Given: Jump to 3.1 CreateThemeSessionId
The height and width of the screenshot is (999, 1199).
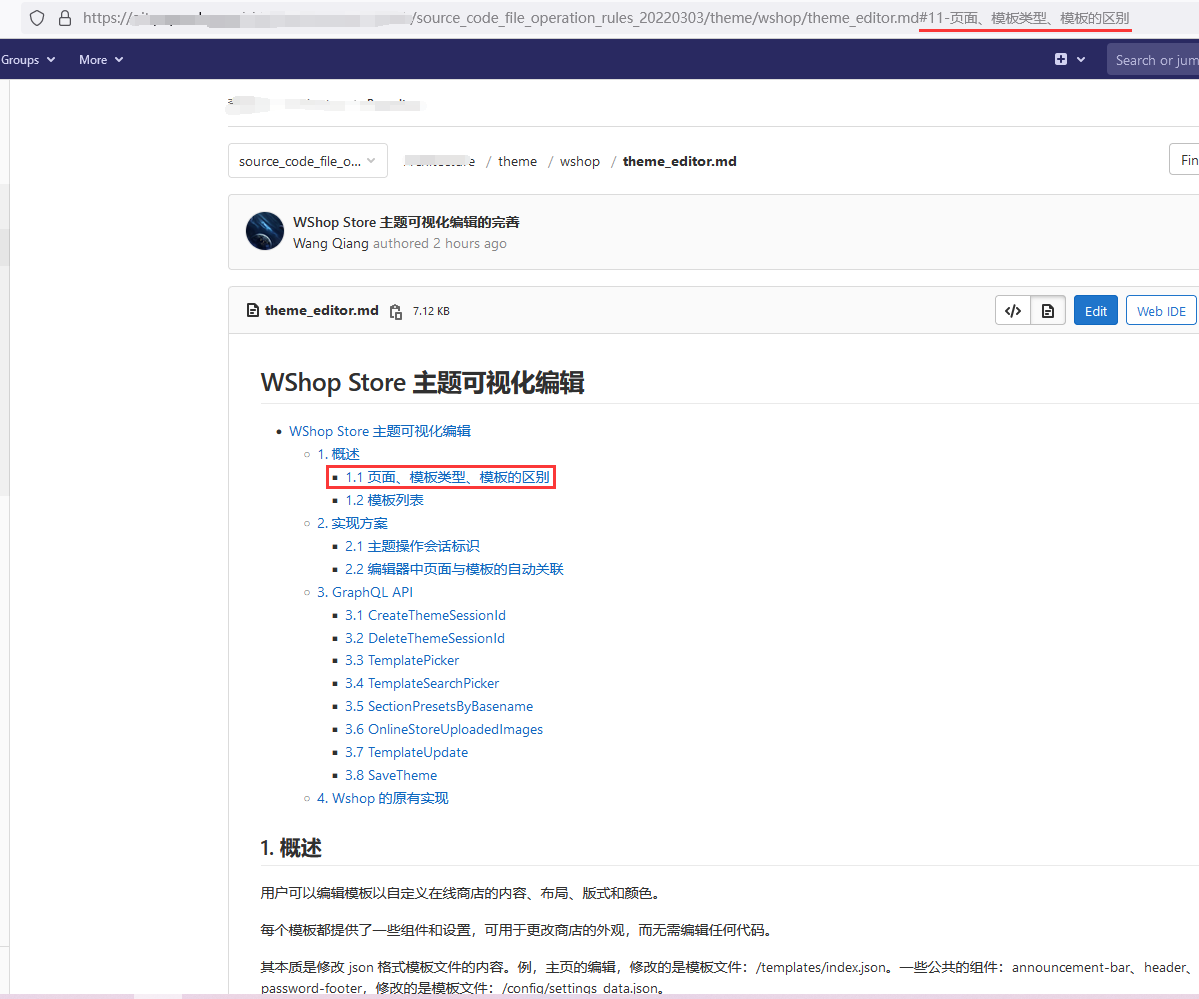Looking at the screenshot, I should click(x=425, y=615).
